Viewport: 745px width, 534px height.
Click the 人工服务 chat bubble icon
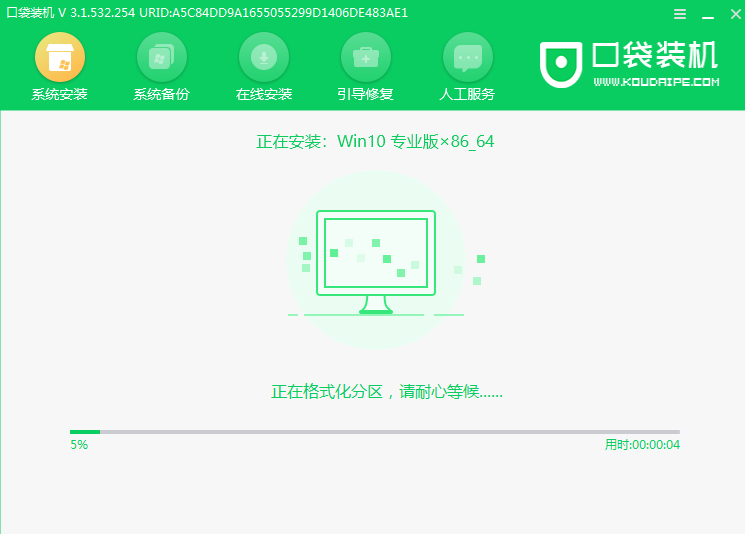point(467,57)
